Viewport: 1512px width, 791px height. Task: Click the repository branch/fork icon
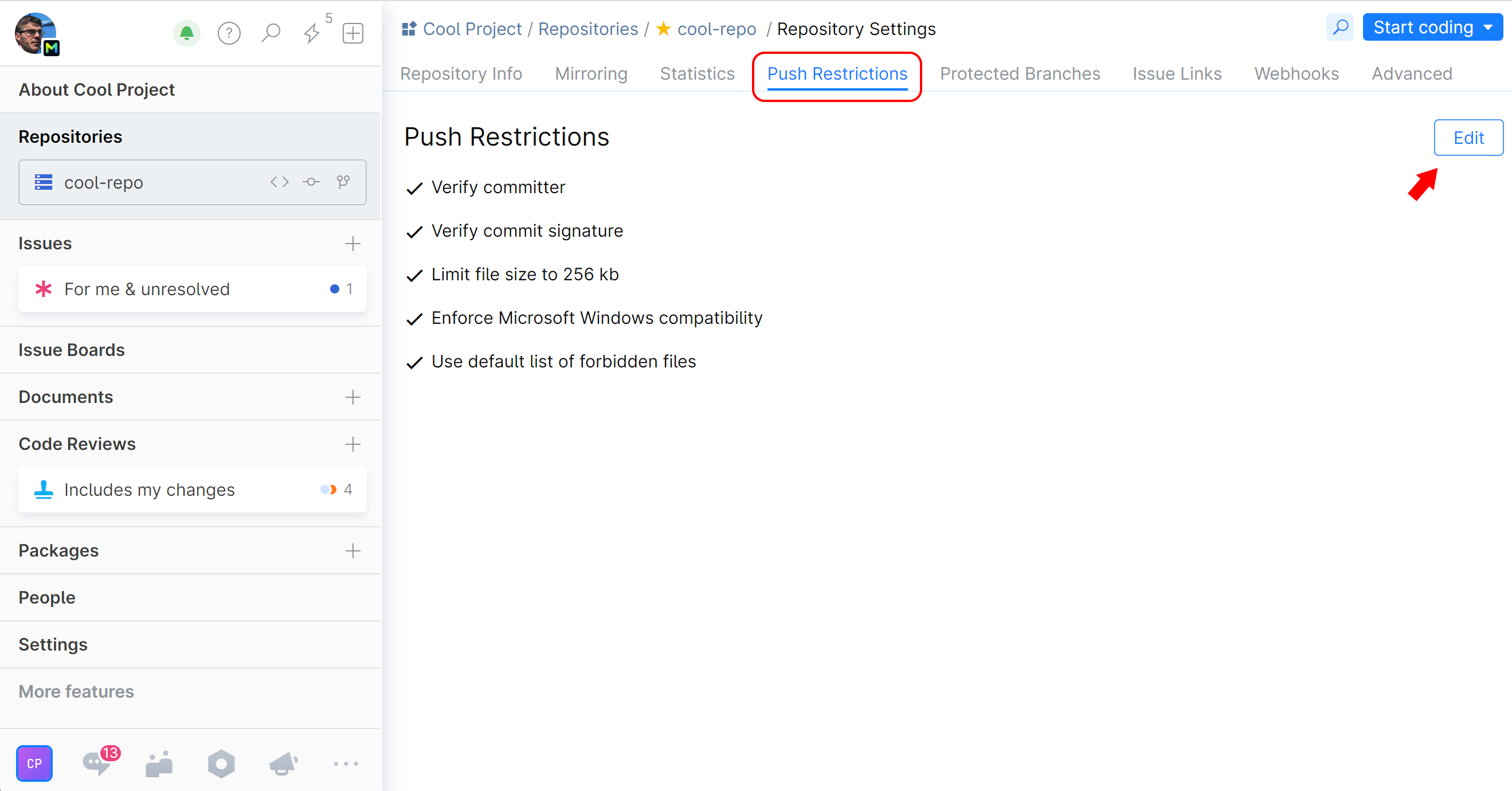(343, 183)
